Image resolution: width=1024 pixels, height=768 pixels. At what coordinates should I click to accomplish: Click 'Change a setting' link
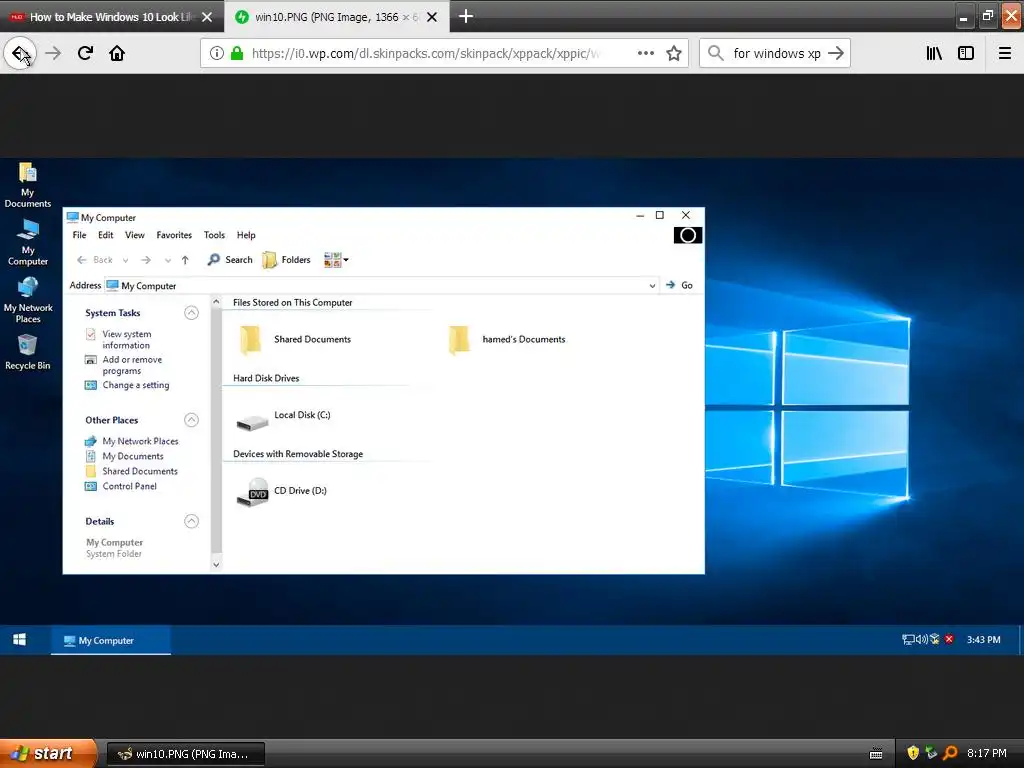136,385
